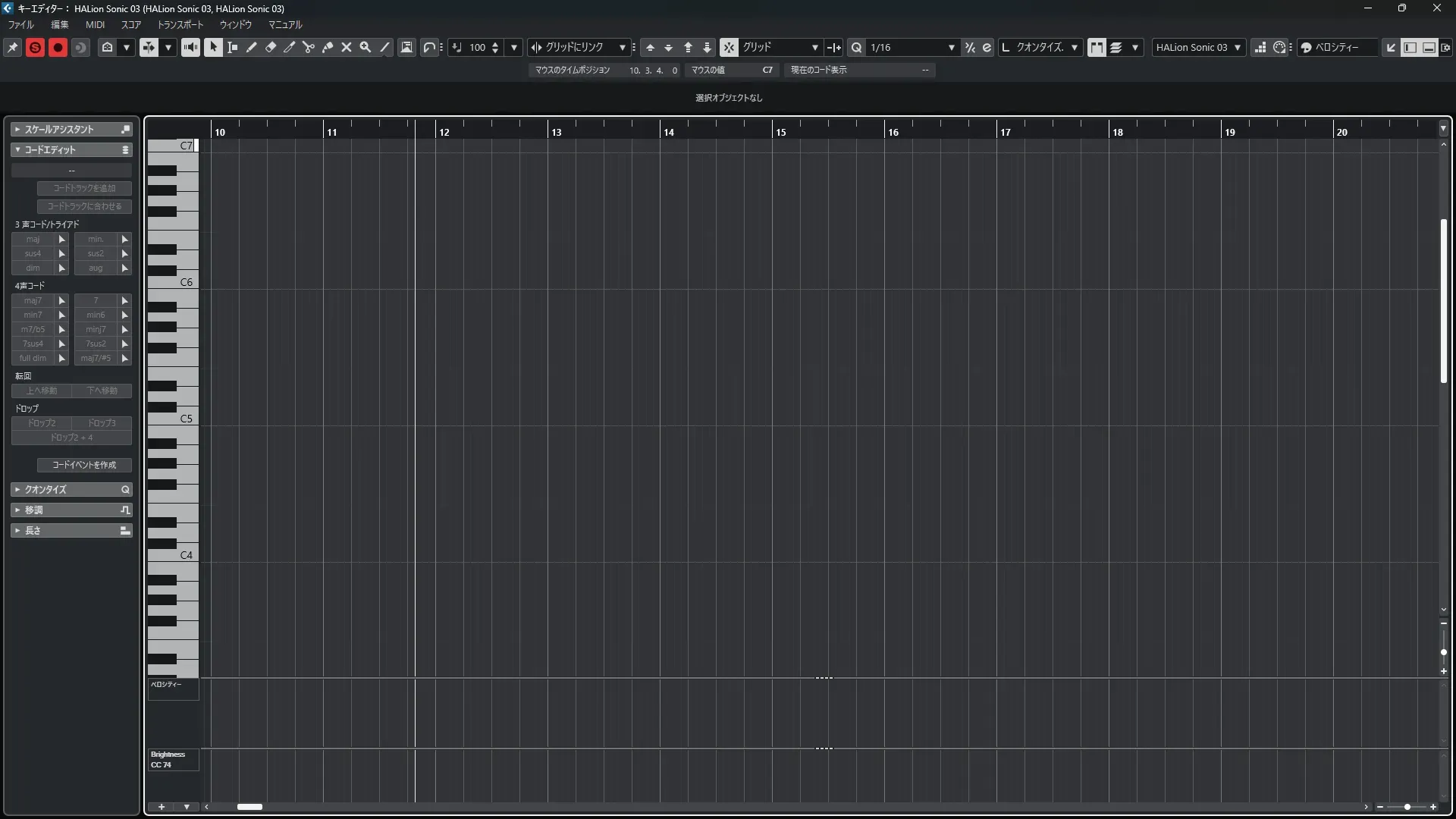Toggle Record in Editor button
Viewport: 1456px width, 819px height.
pyautogui.click(x=58, y=47)
